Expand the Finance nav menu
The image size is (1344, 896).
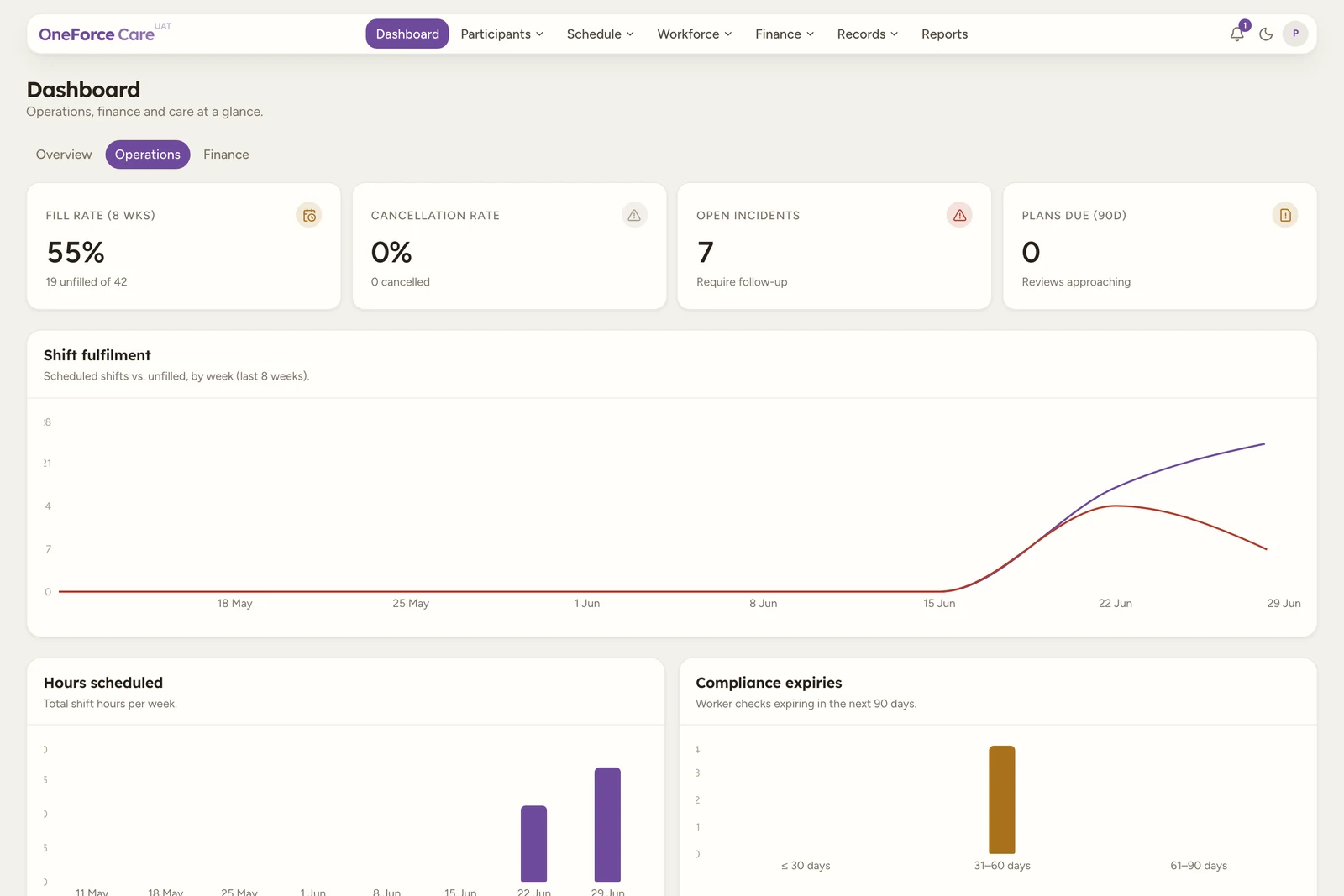pyautogui.click(x=784, y=34)
